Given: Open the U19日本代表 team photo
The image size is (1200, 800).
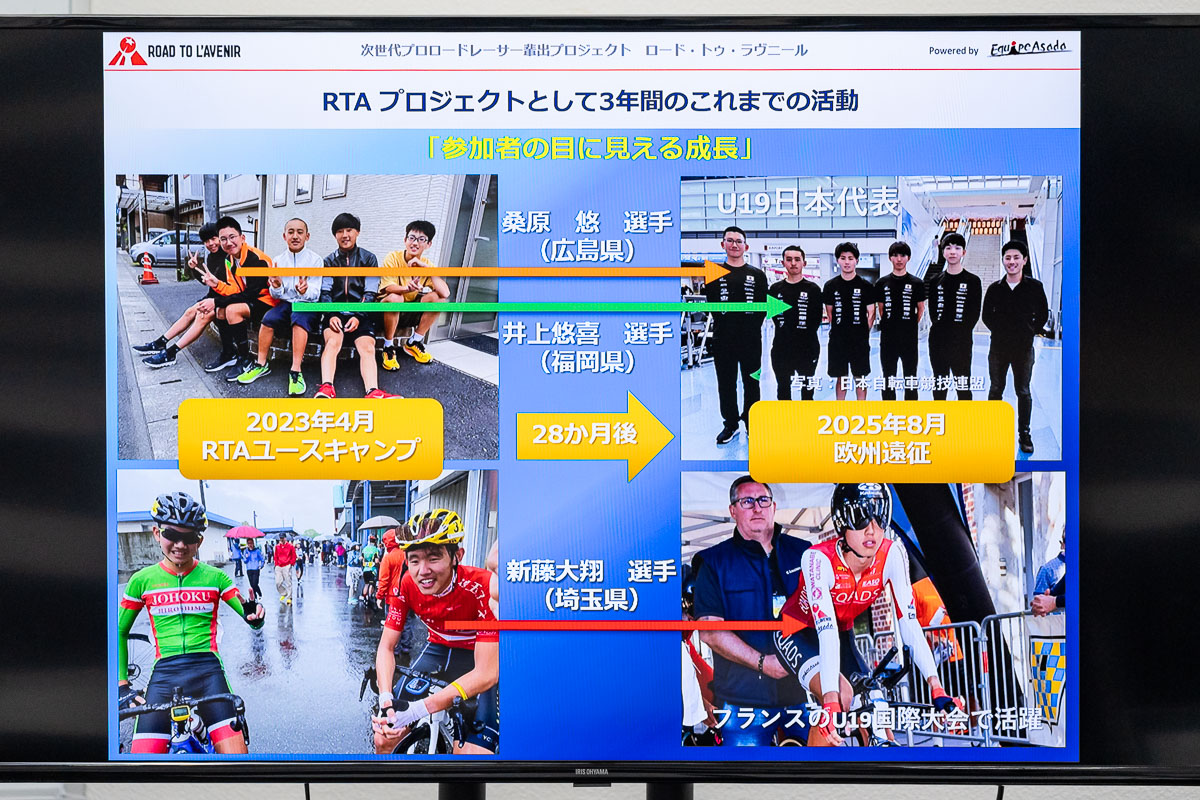Looking at the screenshot, I should [870, 290].
